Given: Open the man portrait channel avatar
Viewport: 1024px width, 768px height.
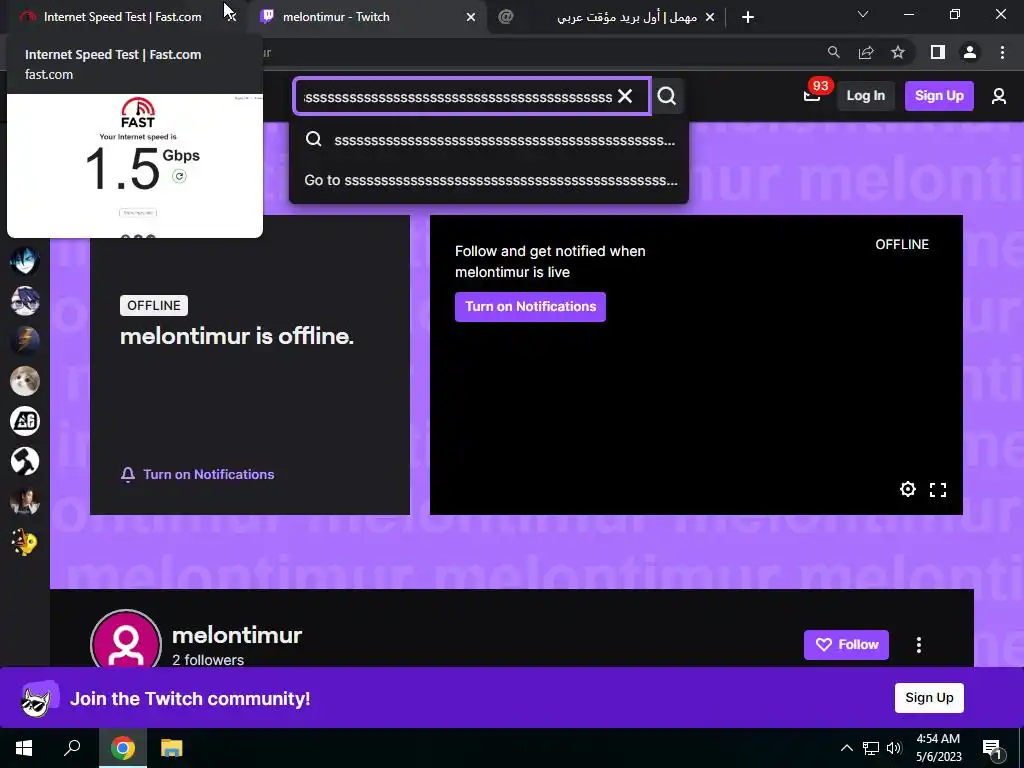Looking at the screenshot, I should point(25,502).
